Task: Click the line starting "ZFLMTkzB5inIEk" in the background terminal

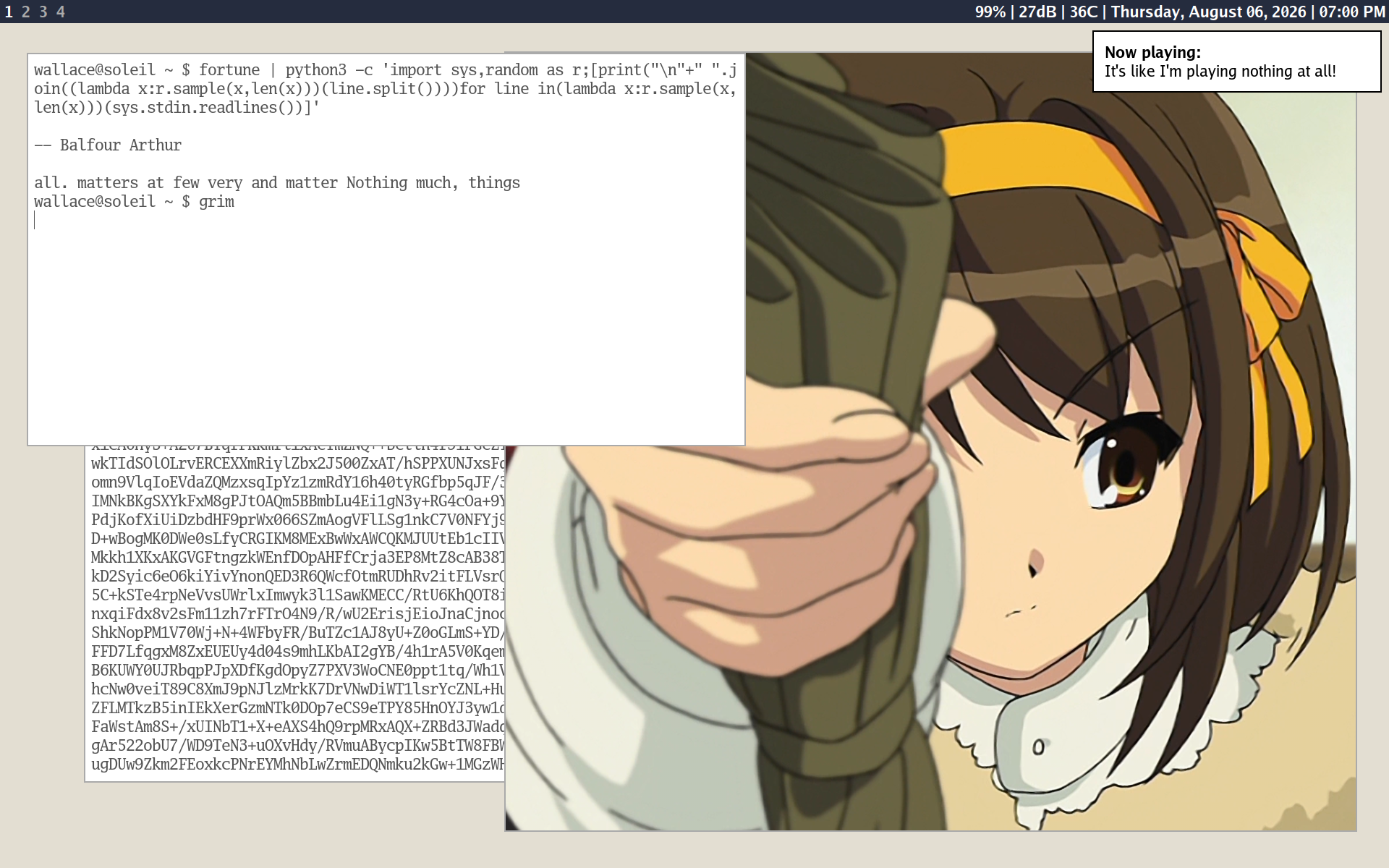Action: (x=298, y=707)
